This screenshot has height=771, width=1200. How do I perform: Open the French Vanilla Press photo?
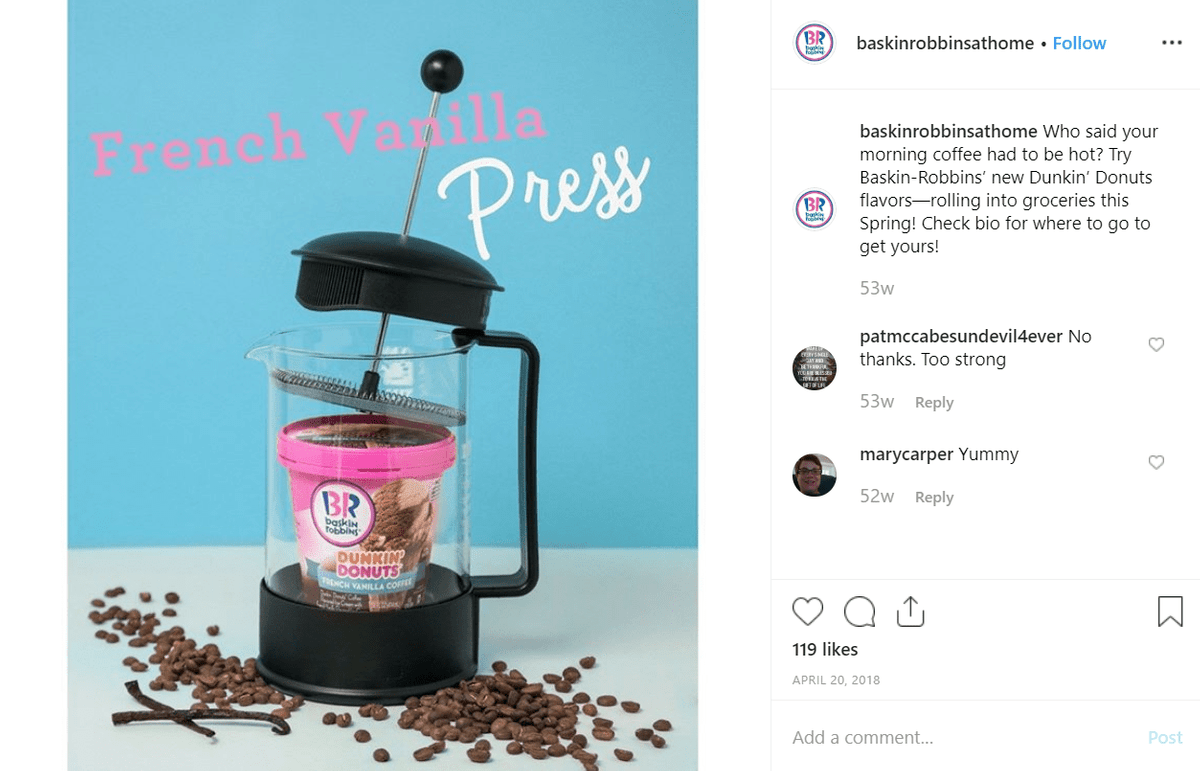pyautogui.click(x=383, y=385)
